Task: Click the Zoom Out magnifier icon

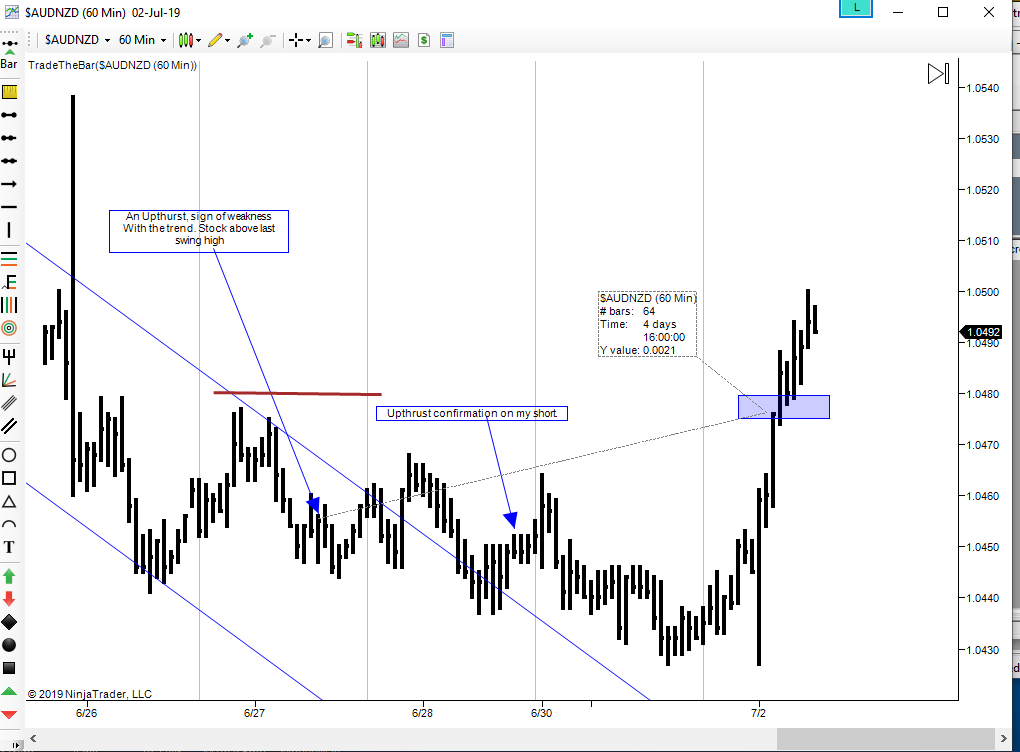Action: pyautogui.click(x=267, y=40)
